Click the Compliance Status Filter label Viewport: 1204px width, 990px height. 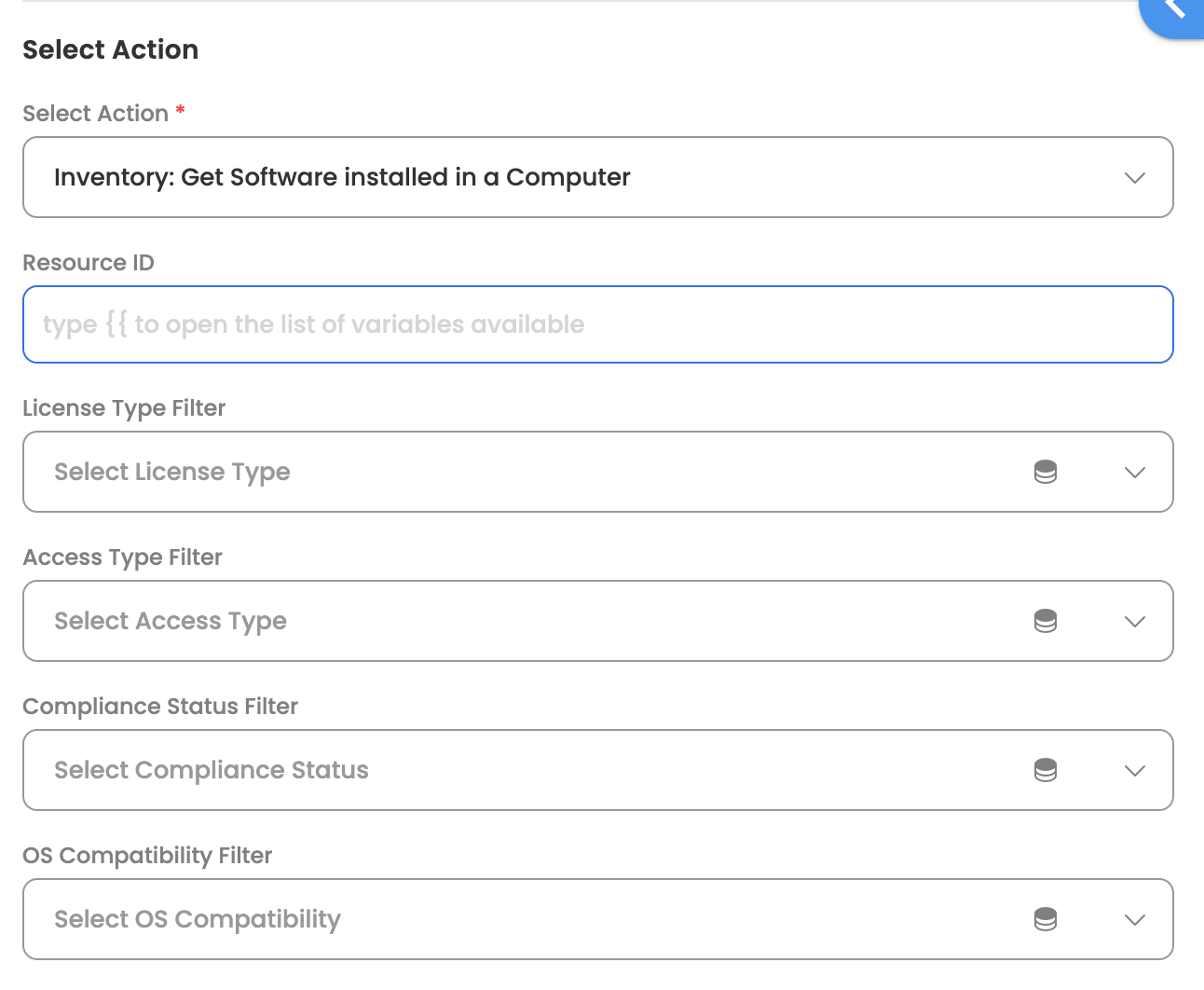[x=160, y=707]
